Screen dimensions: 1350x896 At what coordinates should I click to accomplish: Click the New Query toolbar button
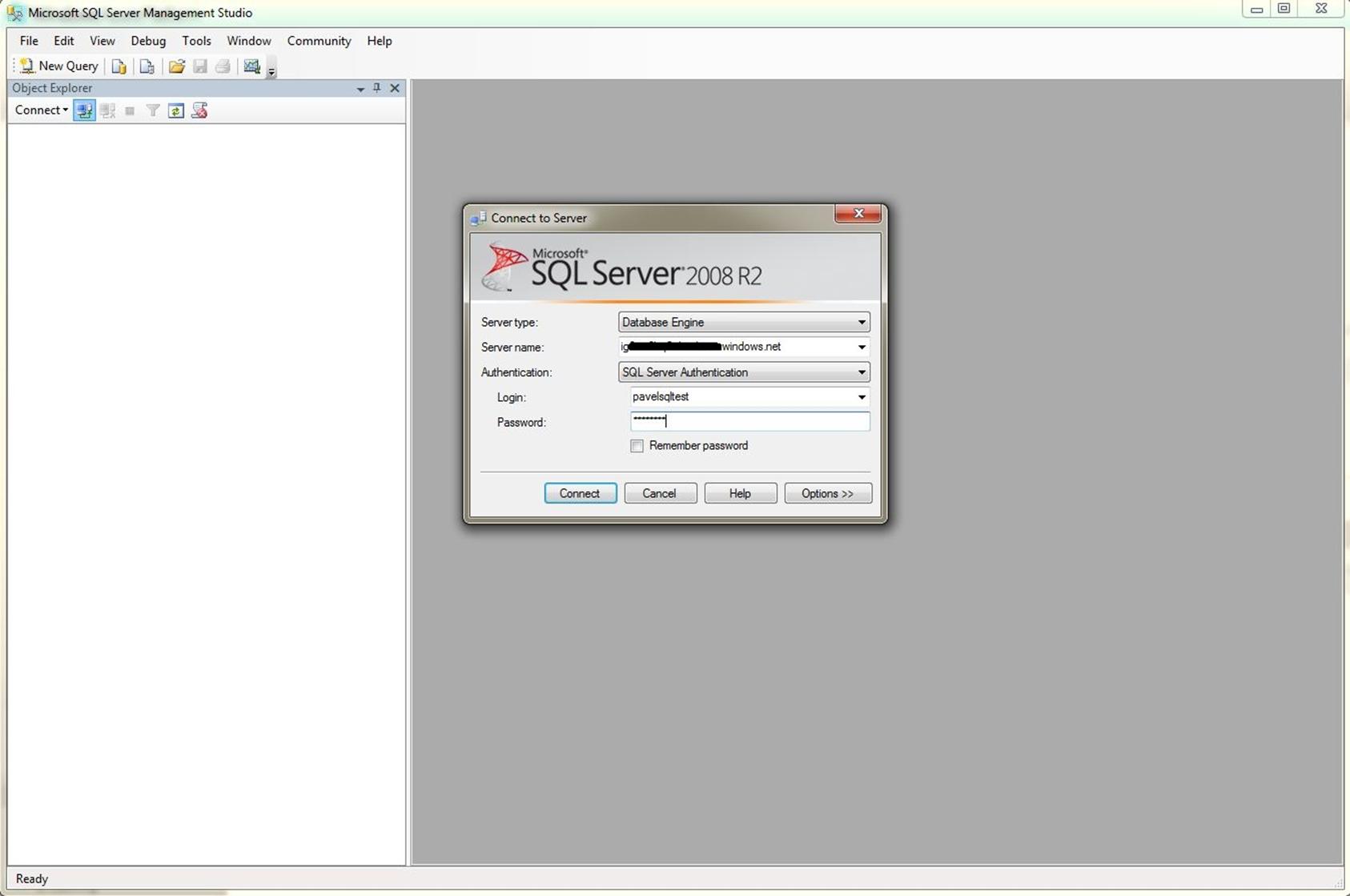click(59, 66)
